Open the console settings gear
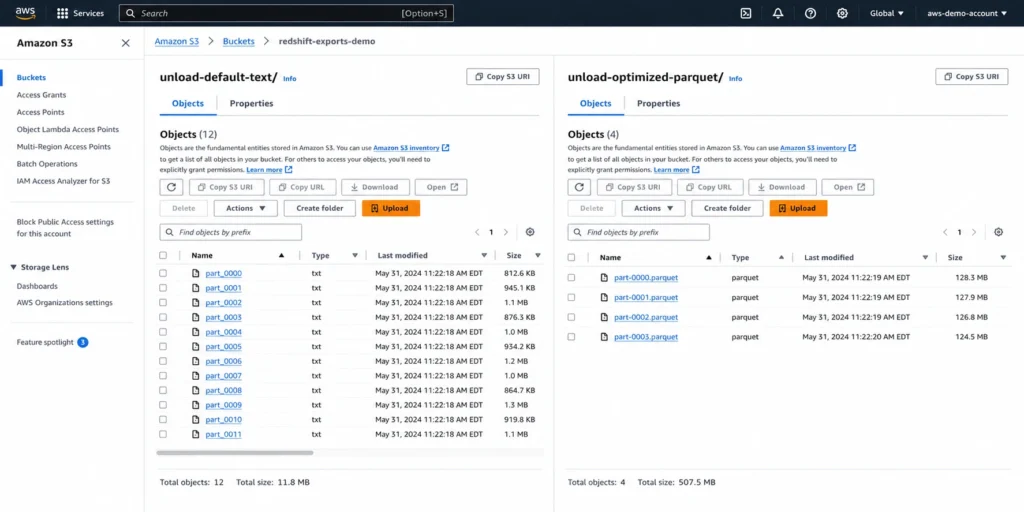The width and height of the screenshot is (1024, 512). [842, 13]
